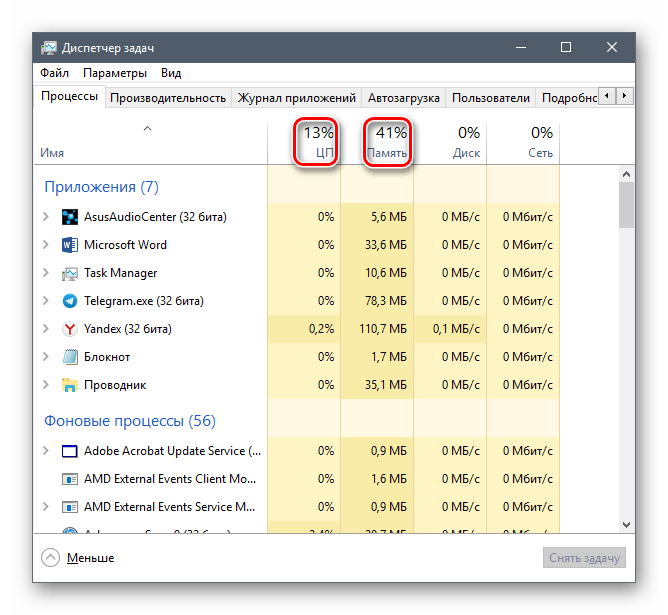Click the AsusAudioCenter app icon
This screenshot has height=615, width=668.
point(70,217)
